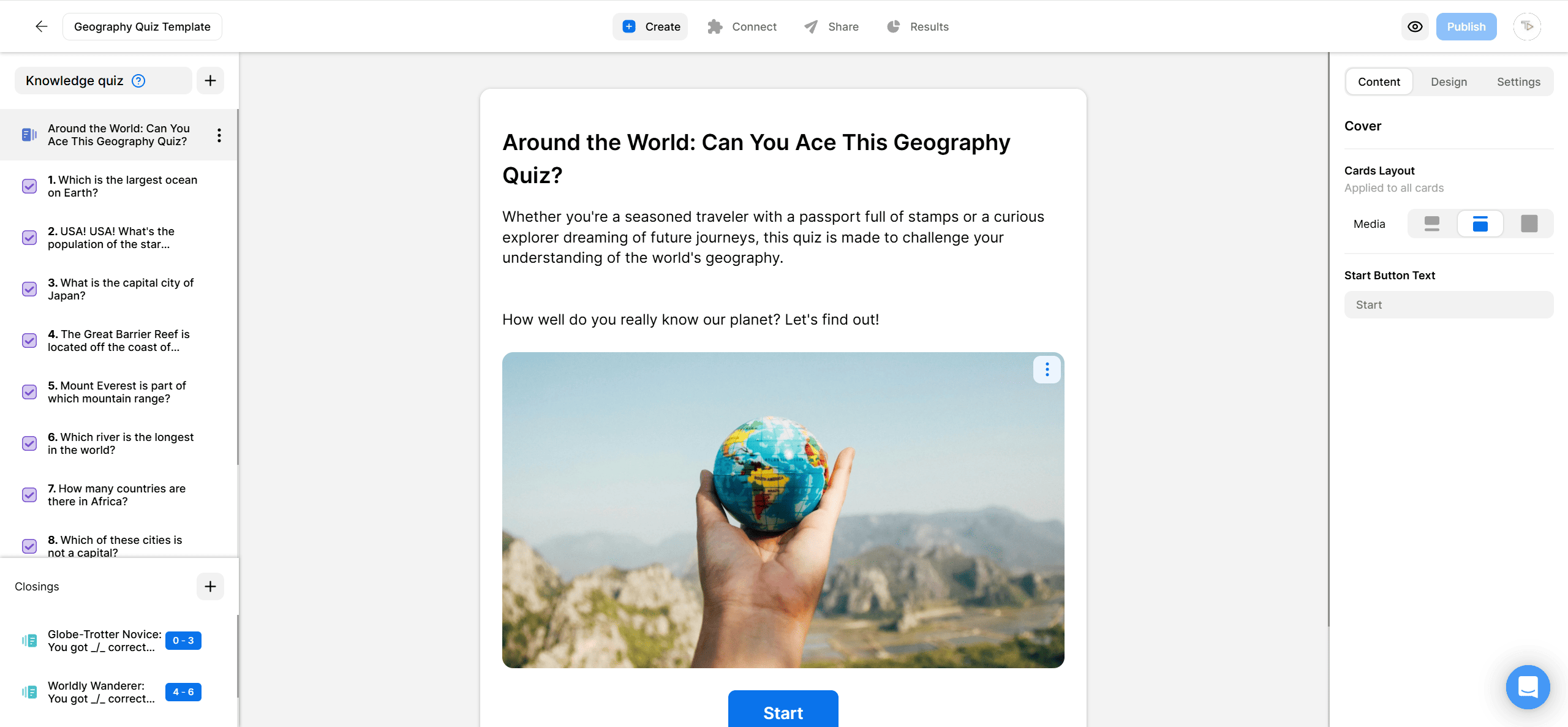Navigate back with the left arrow
Viewport: 1568px width, 727px height.
pos(40,26)
